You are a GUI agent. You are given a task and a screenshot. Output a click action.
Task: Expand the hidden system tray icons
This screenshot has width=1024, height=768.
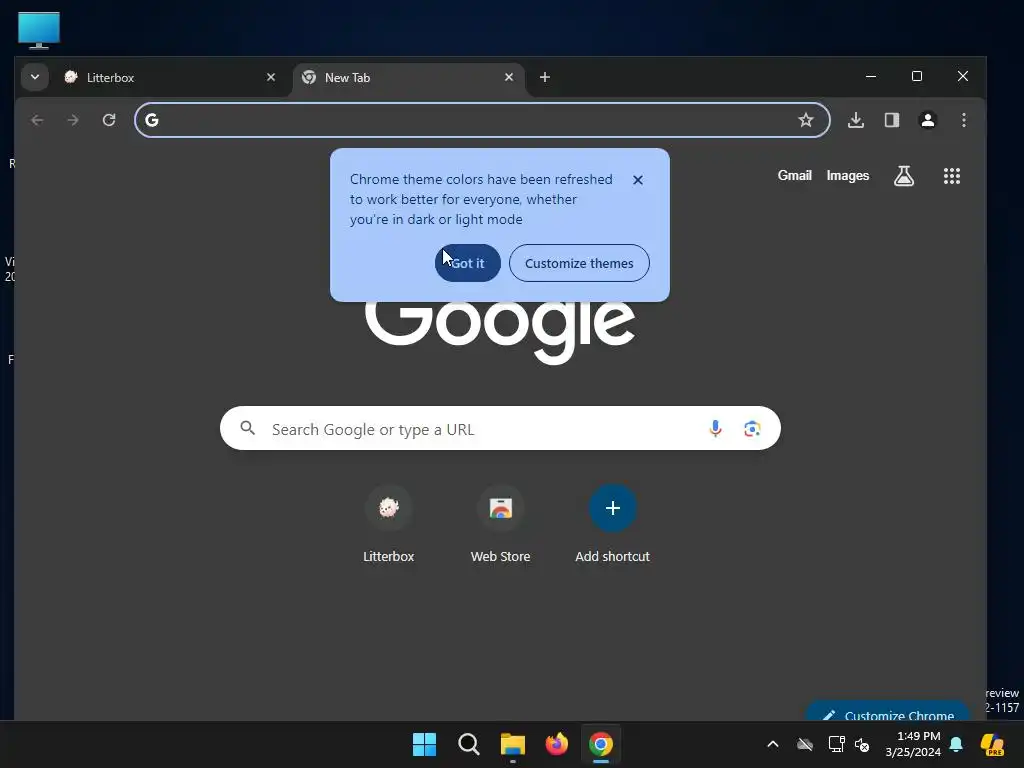point(773,744)
